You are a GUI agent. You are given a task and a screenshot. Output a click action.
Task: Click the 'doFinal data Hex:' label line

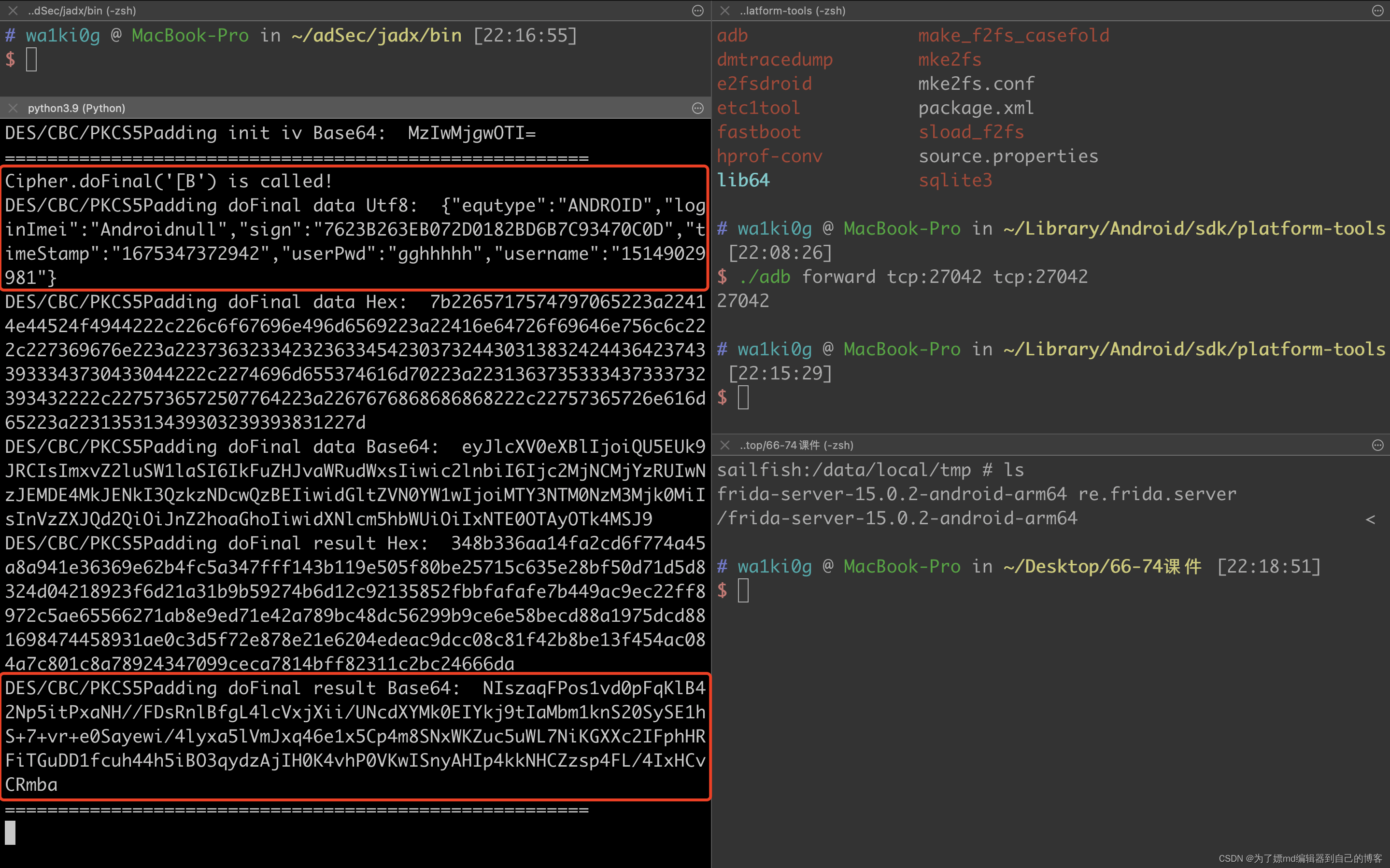pyautogui.click(x=206, y=302)
